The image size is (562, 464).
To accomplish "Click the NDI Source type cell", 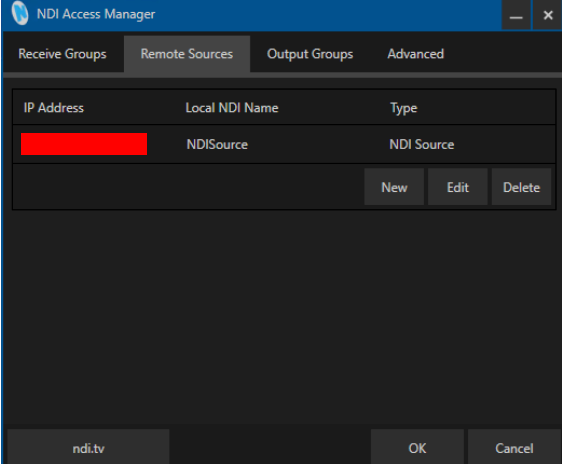I will pos(422,144).
